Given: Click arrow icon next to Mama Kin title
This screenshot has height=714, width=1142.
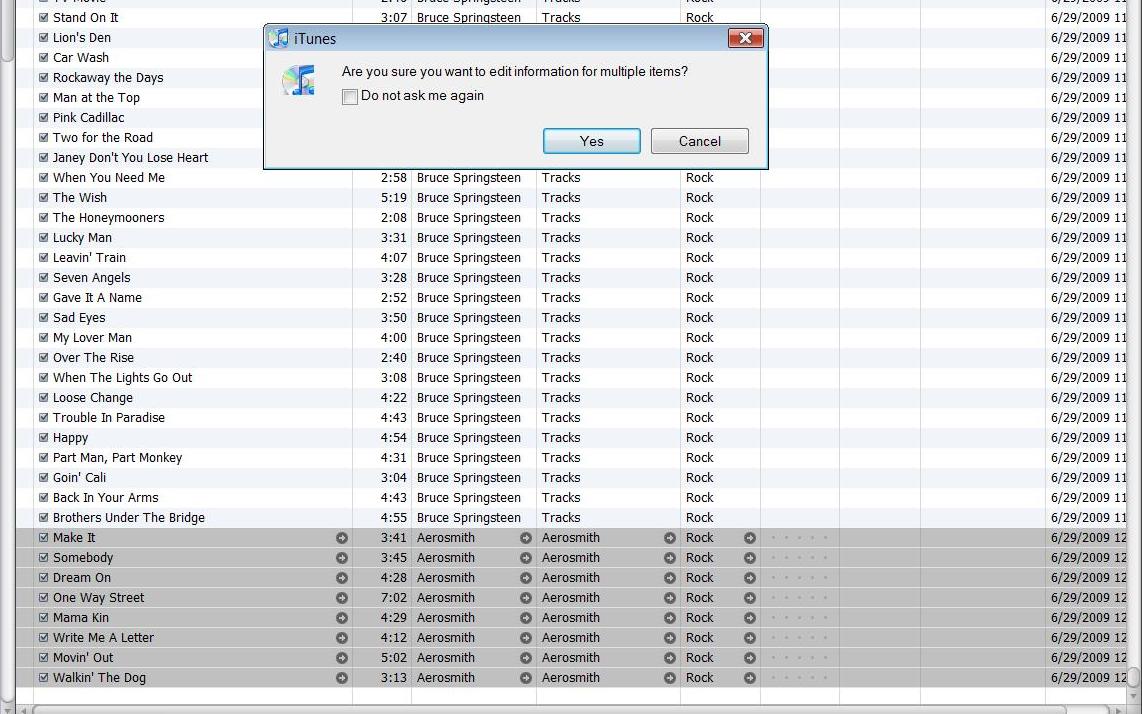Looking at the screenshot, I should (x=342, y=618).
